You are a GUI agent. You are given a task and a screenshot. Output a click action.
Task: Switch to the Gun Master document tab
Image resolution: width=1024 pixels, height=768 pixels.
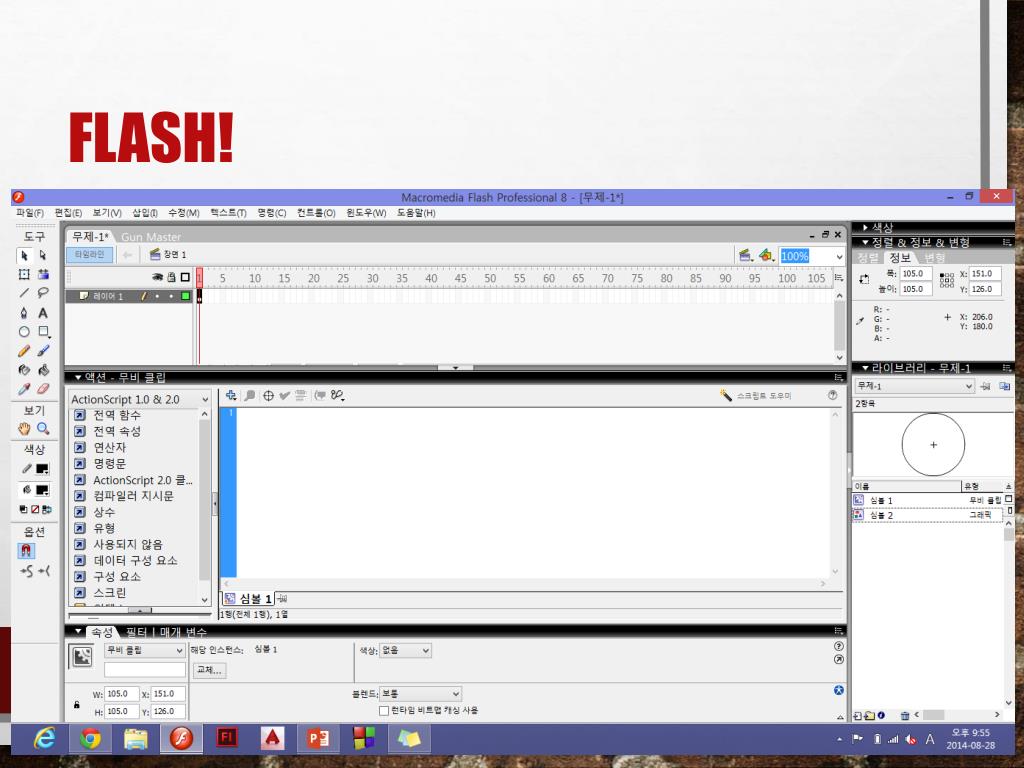point(151,237)
